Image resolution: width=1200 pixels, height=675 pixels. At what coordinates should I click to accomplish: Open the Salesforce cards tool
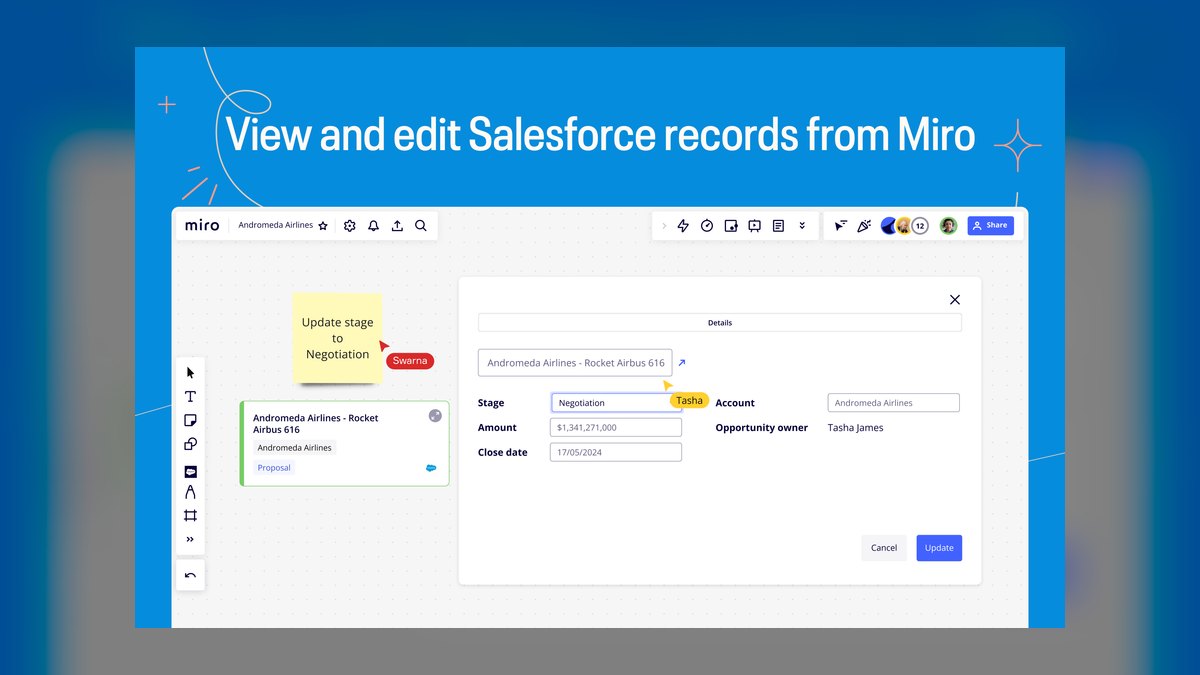point(190,471)
